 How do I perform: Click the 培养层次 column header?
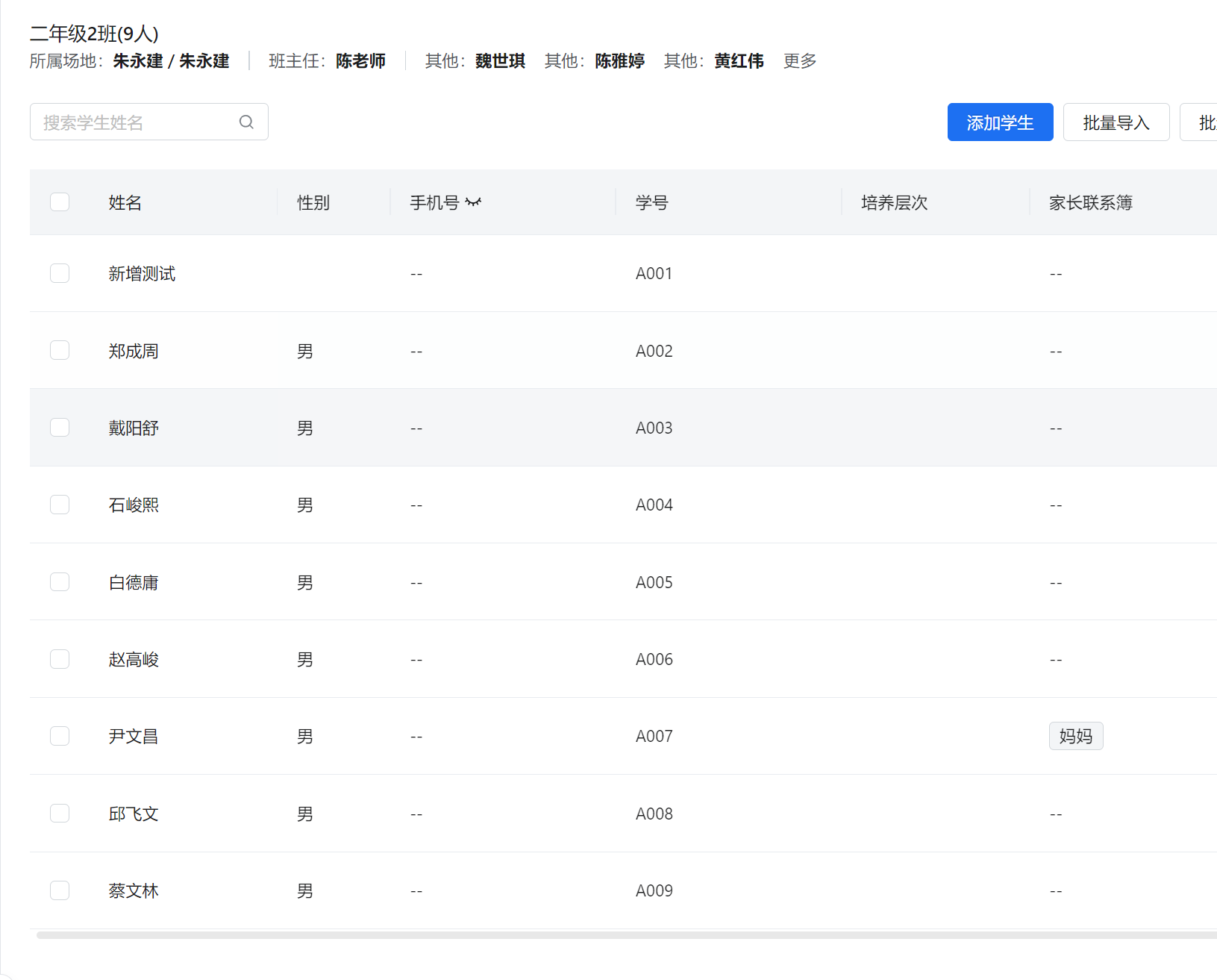point(895,202)
